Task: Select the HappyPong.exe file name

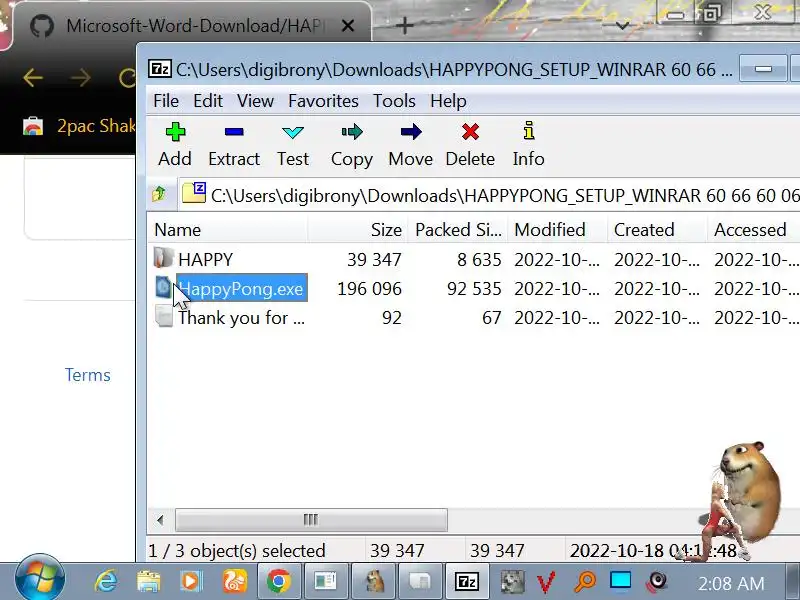Action: tap(241, 289)
